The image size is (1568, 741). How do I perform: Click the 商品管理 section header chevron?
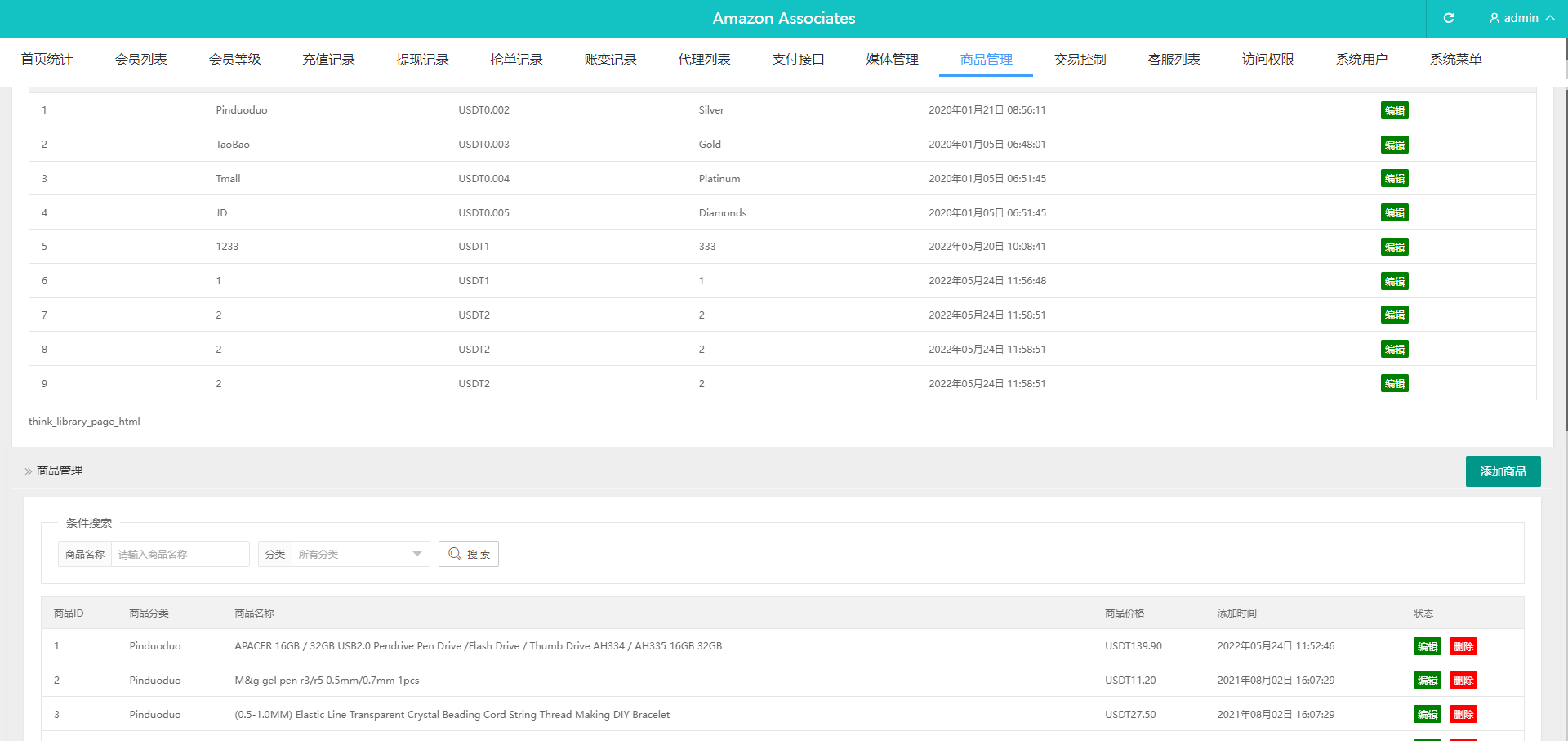[29, 471]
